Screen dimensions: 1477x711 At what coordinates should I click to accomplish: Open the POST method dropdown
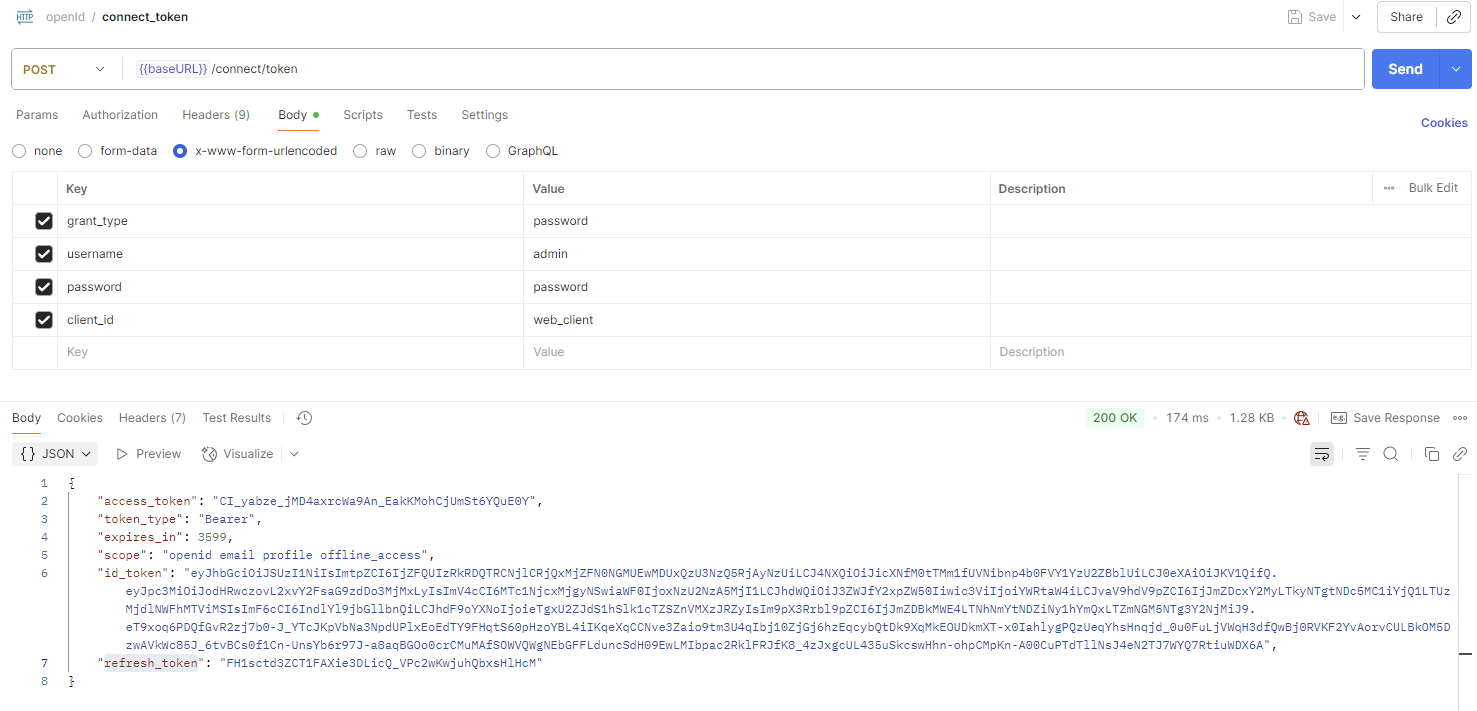tap(64, 69)
